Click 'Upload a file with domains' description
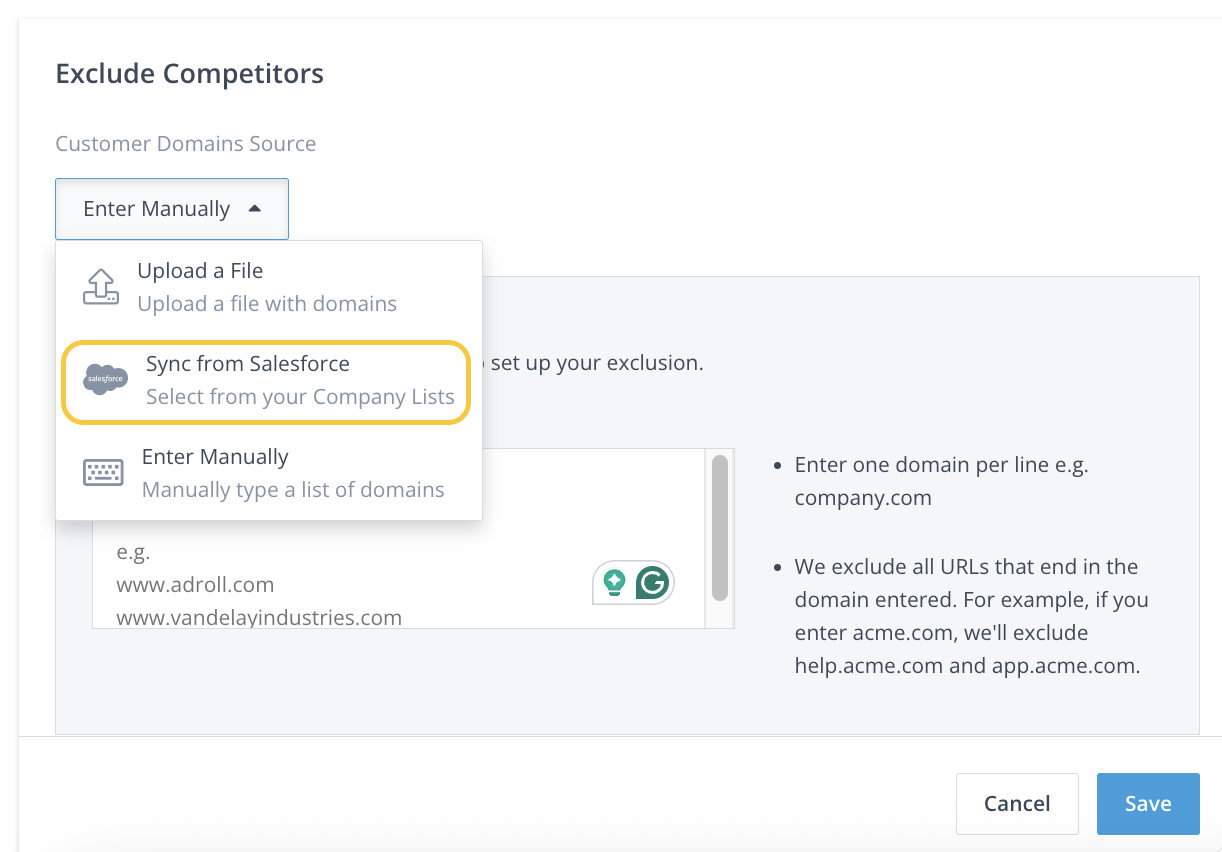Screen dimensions: 1222x852 click(267, 304)
